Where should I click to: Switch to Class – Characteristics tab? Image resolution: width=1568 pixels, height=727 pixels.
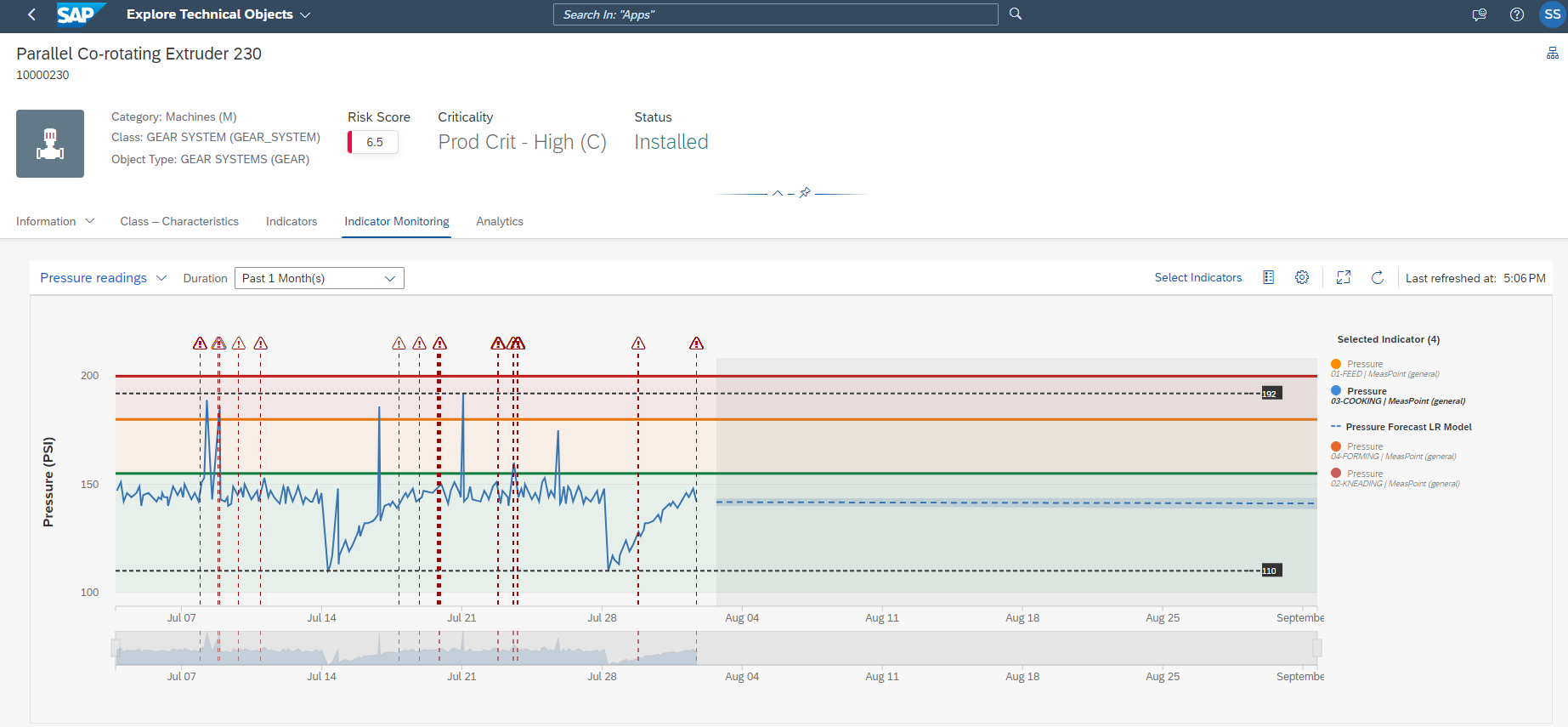pos(179,221)
